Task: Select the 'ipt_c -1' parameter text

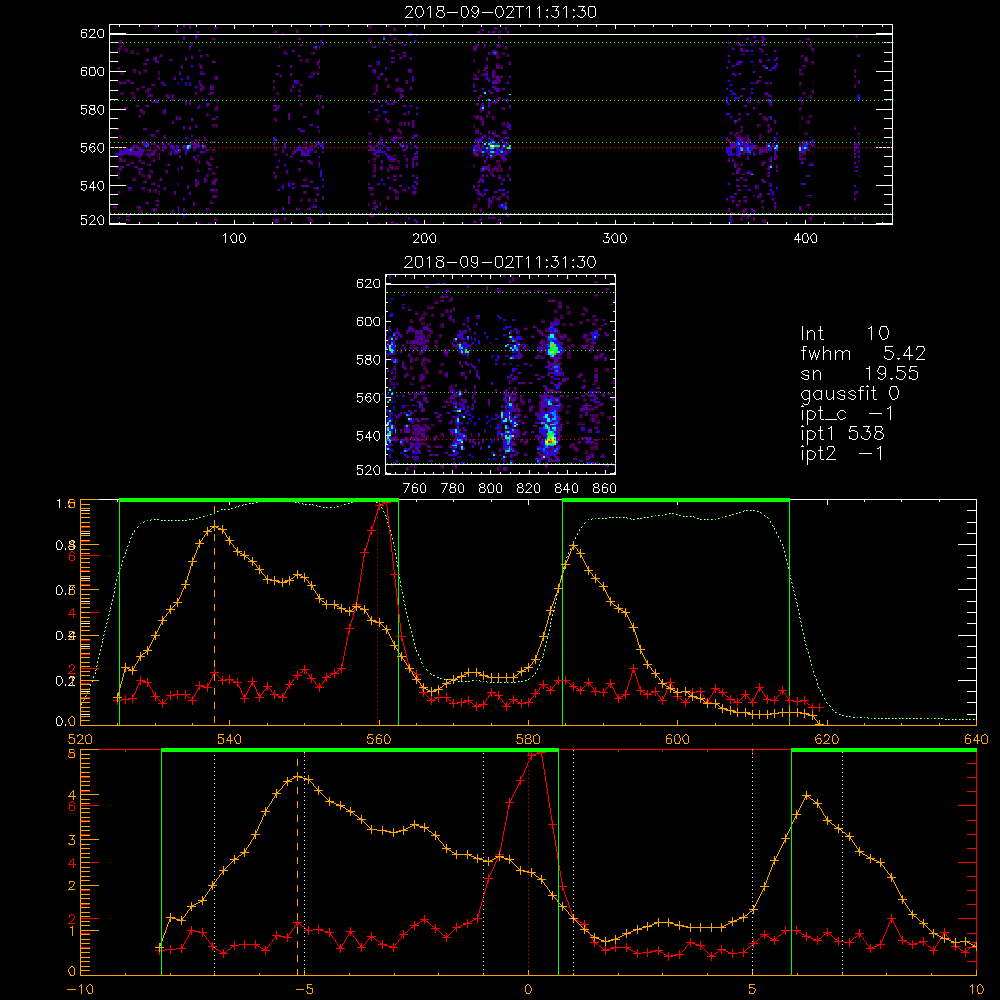Action: [x=848, y=414]
